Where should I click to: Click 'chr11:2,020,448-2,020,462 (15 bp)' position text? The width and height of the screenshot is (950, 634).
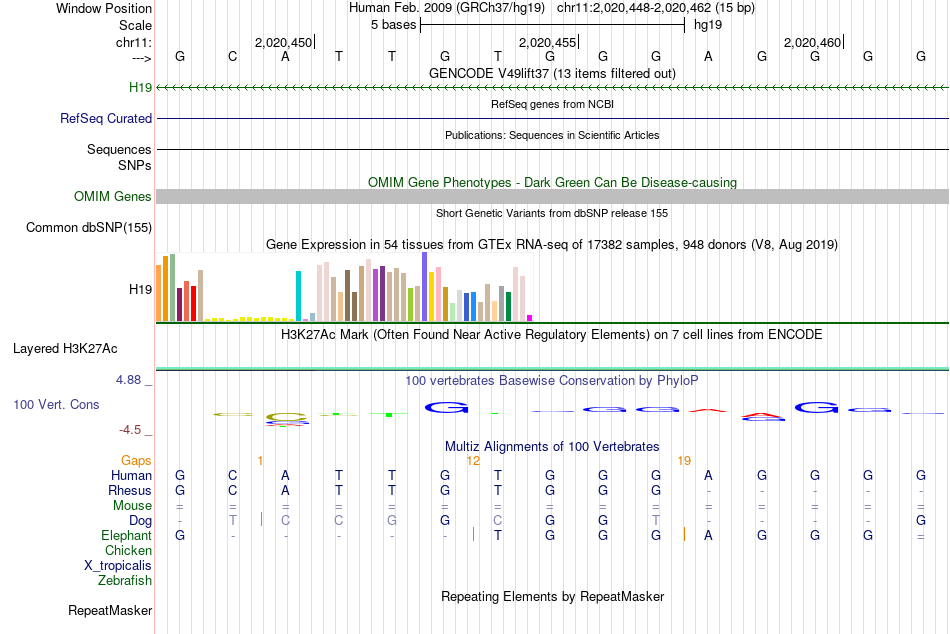(656, 8)
